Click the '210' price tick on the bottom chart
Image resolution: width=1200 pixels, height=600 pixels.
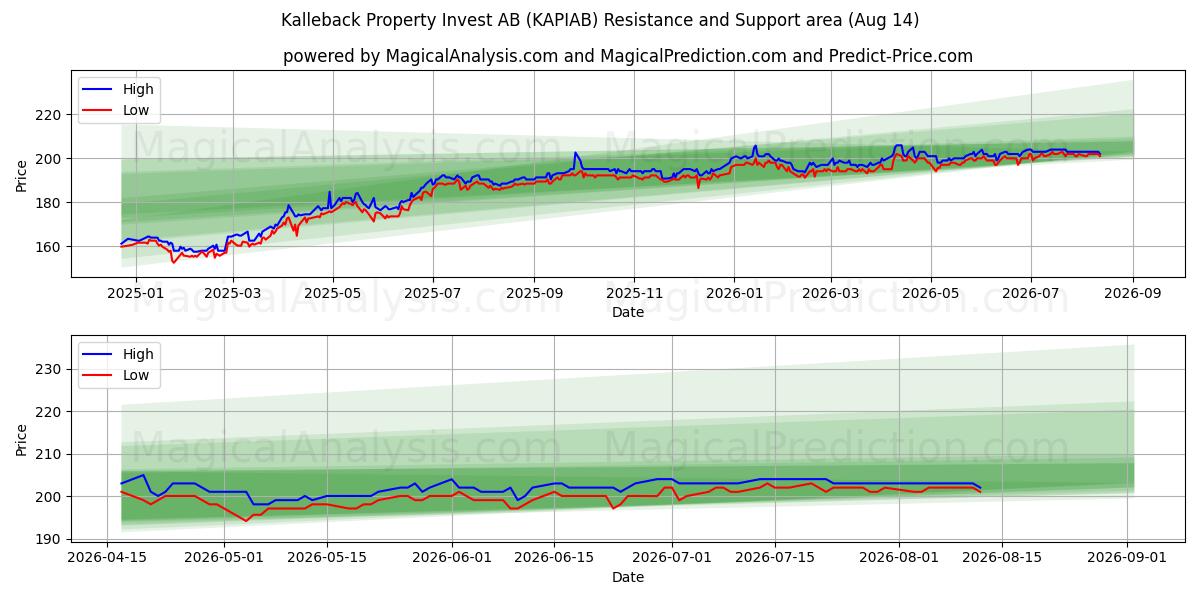(x=50, y=454)
